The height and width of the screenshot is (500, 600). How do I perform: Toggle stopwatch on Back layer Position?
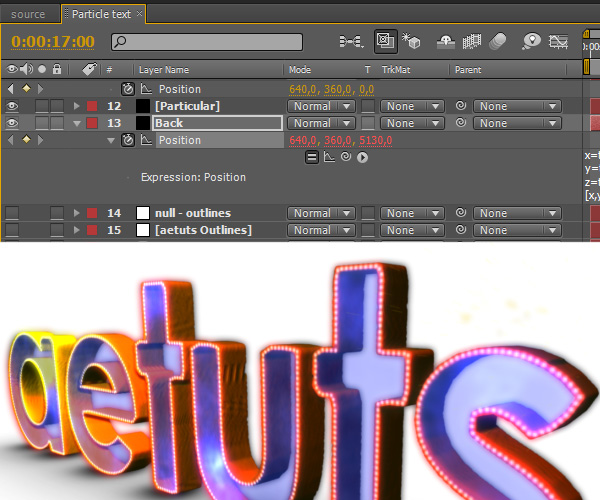128,140
